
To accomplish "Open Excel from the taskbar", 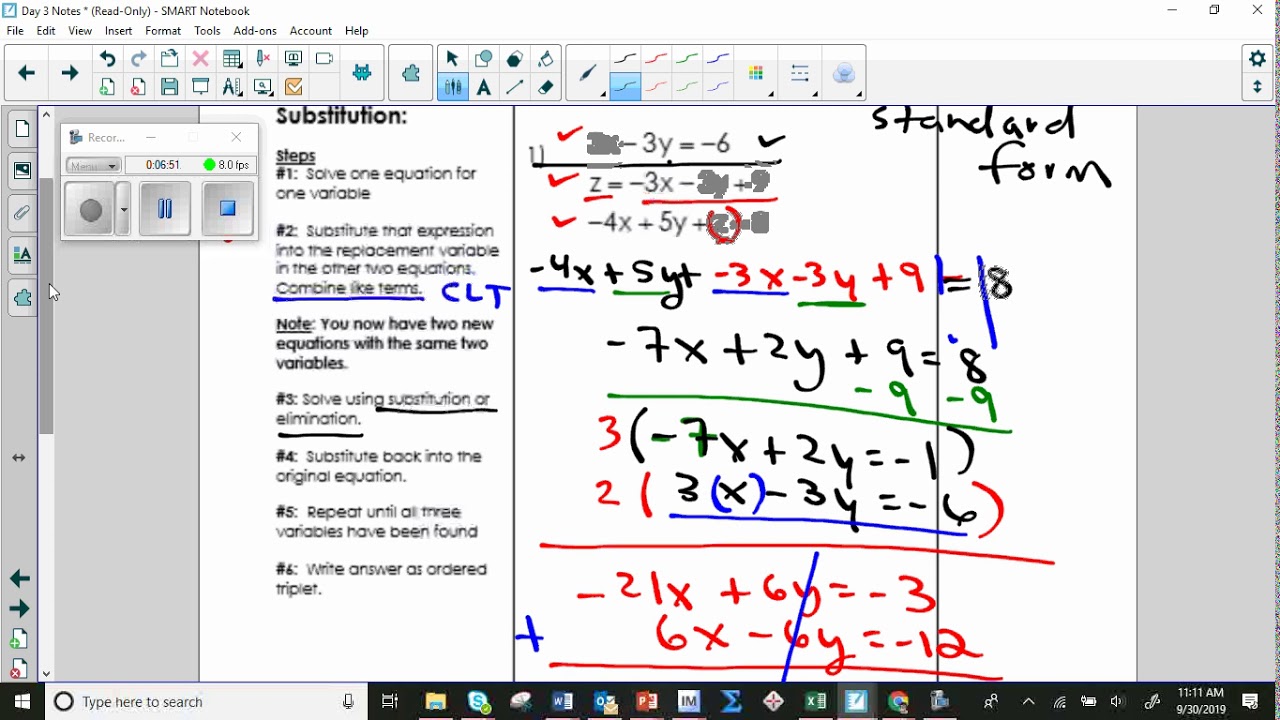I will coord(815,702).
